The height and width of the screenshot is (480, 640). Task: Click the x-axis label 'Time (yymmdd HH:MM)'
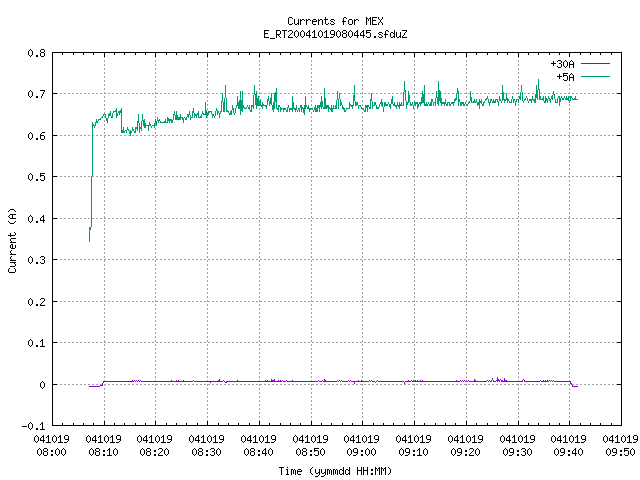335,471
